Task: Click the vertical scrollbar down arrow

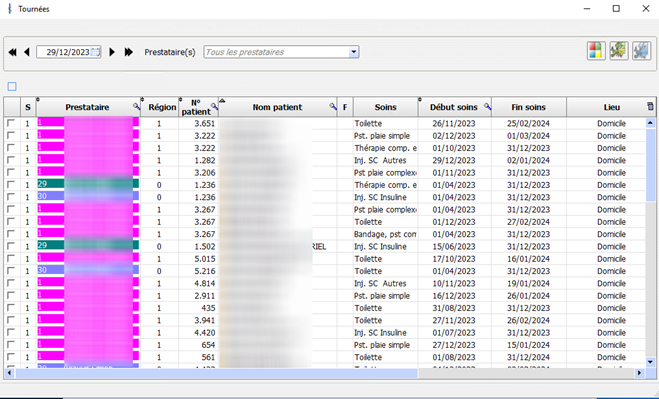Action: coord(650,362)
